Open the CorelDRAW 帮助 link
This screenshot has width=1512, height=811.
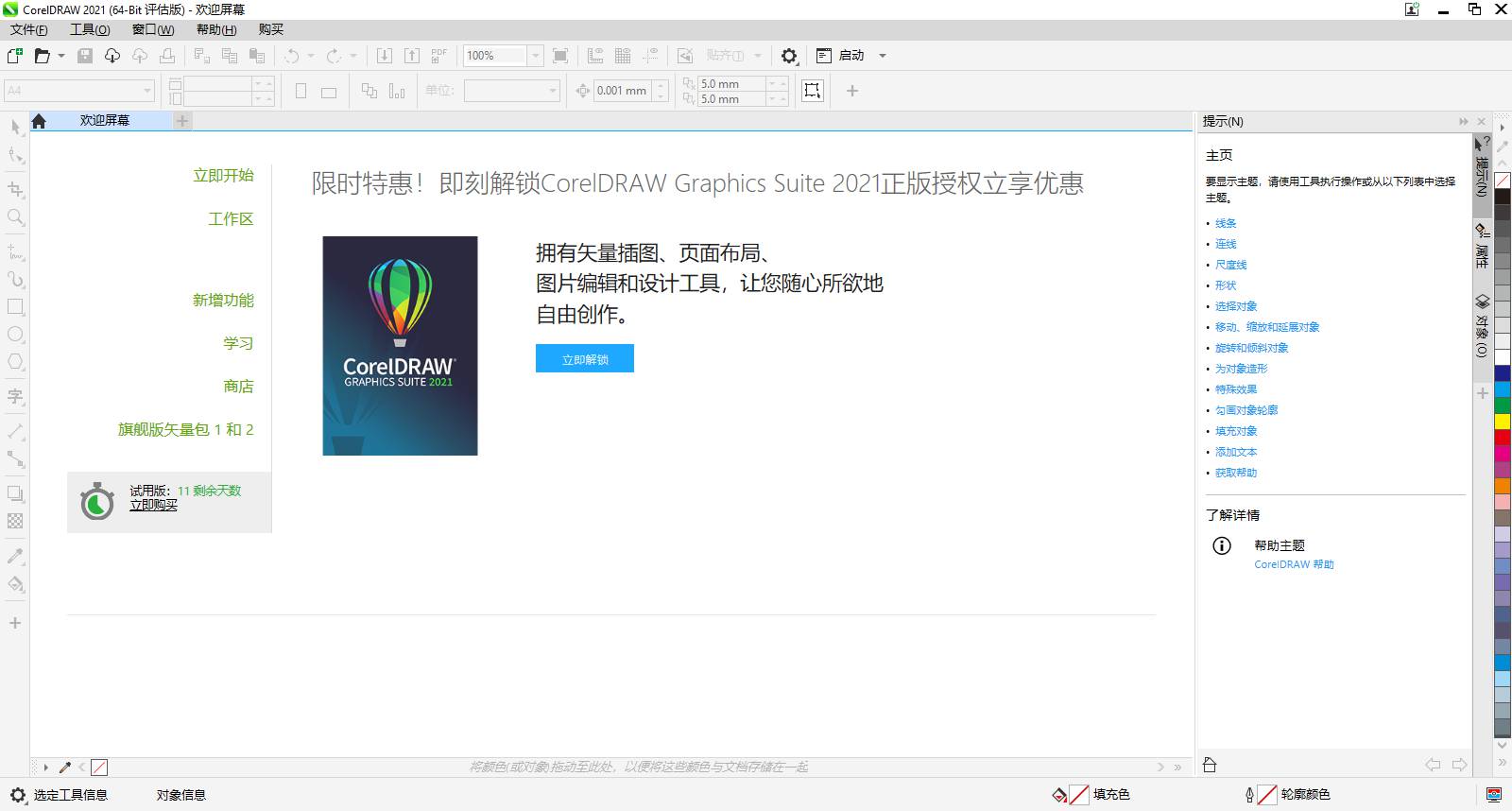(x=1294, y=564)
